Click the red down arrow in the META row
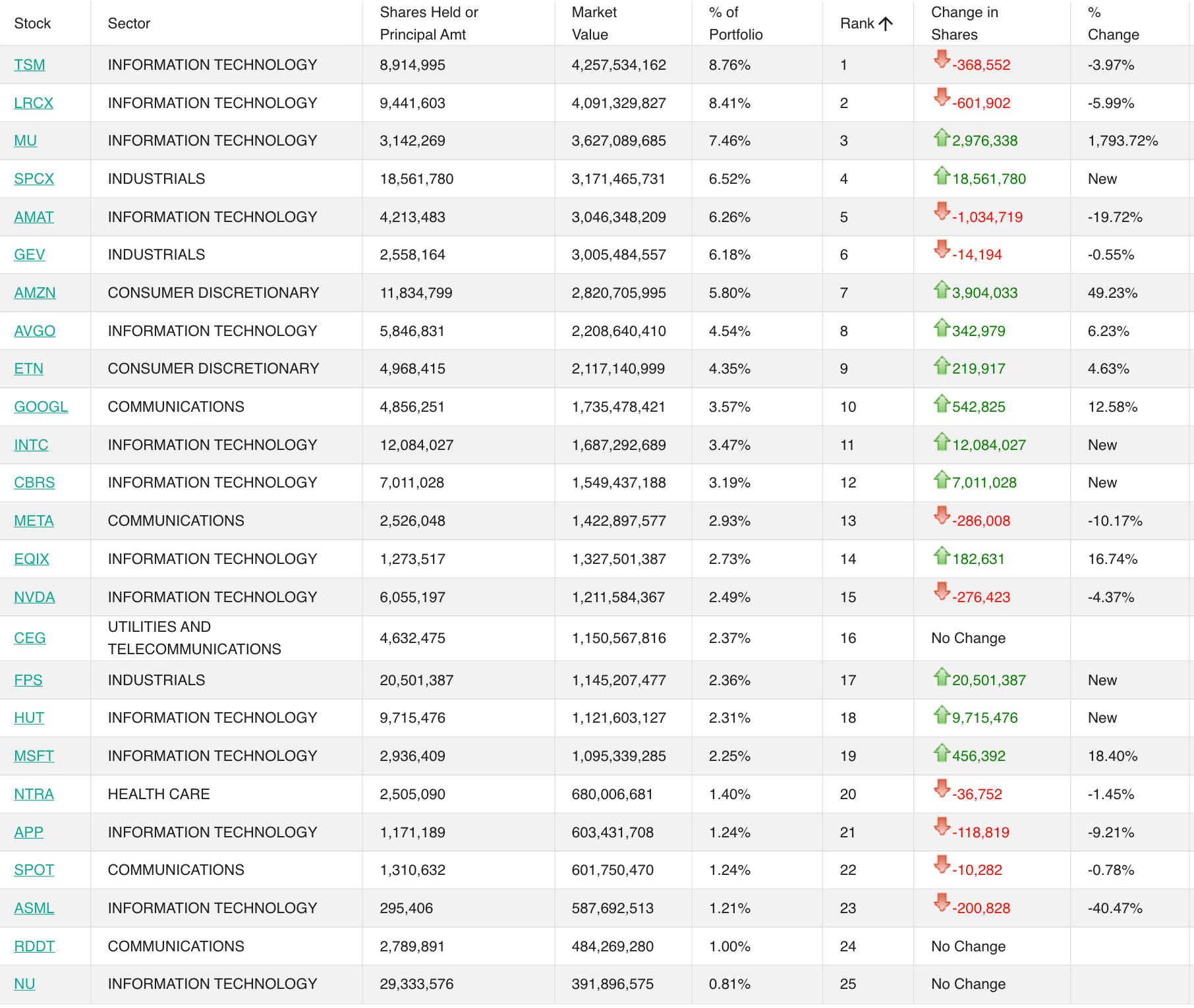This screenshot has width=1194, height=1008. pos(942,515)
